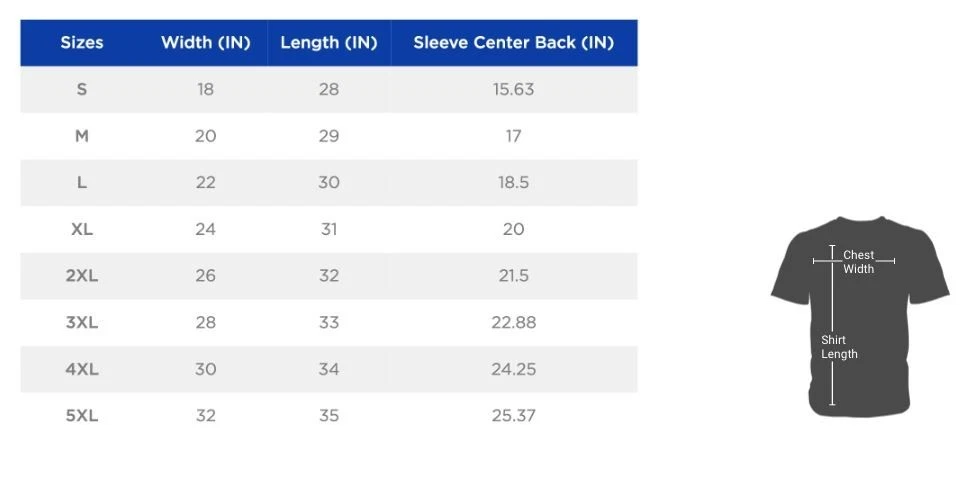This screenshot has height=480, width=968.
Task: Click the 15.63 sleeve value for size S
Action: [513, 89]
